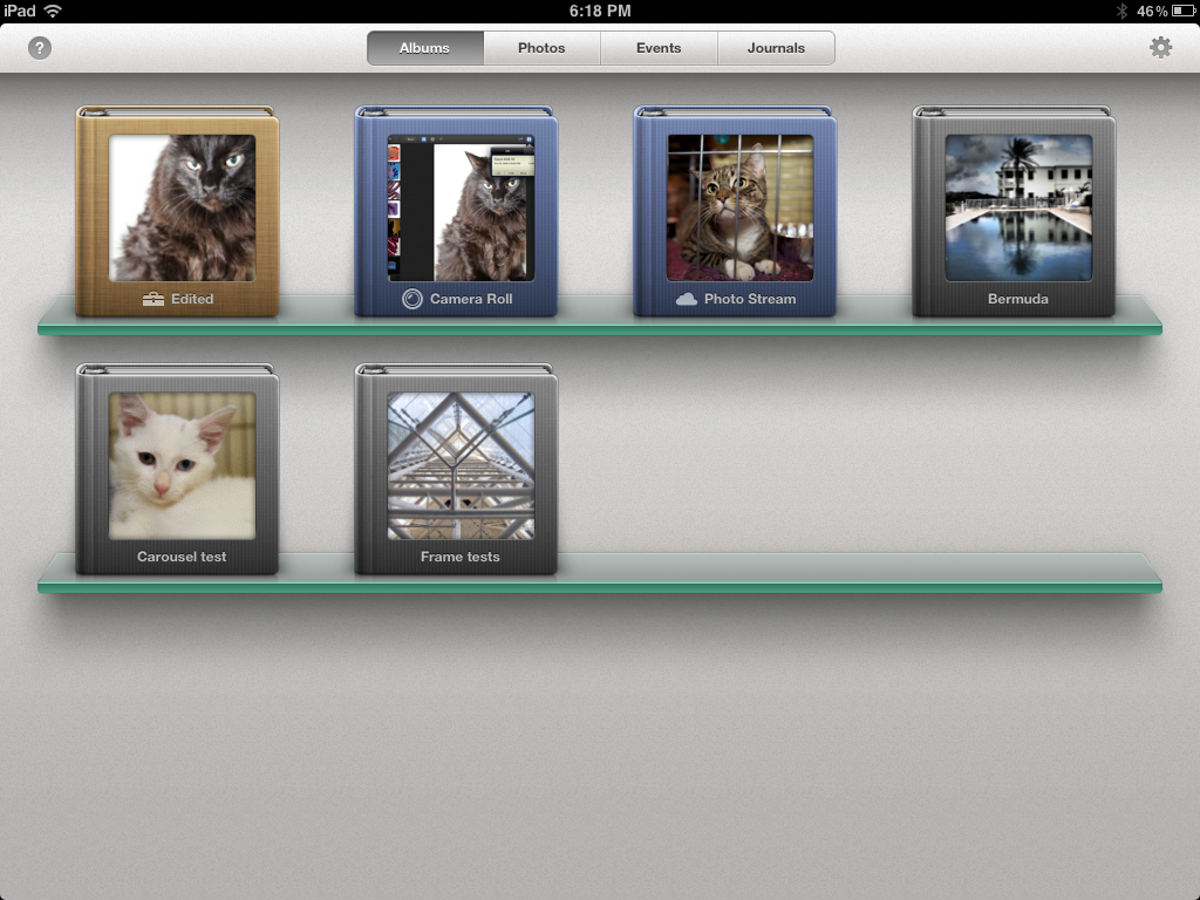Open the Bermuda pool photo cover

[x=1018, y=208]
